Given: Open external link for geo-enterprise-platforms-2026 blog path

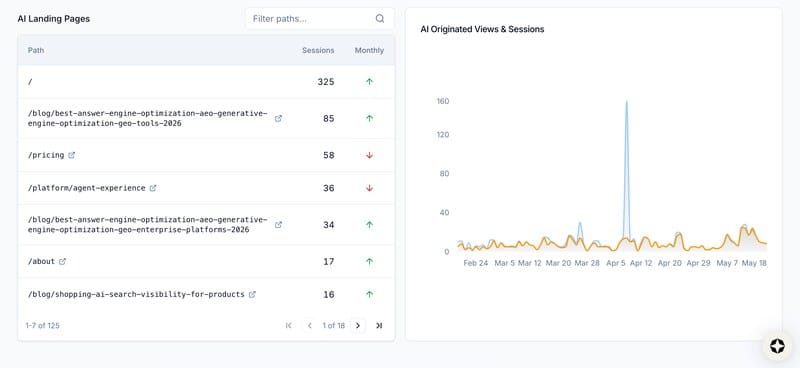Looking at the screenshot, I should (278, 225).
